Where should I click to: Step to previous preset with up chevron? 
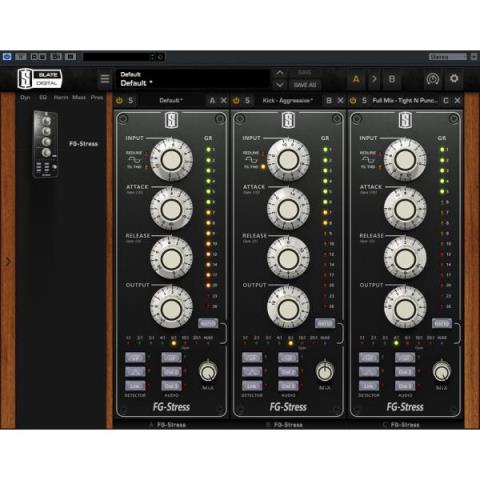(x=280, y=73)
